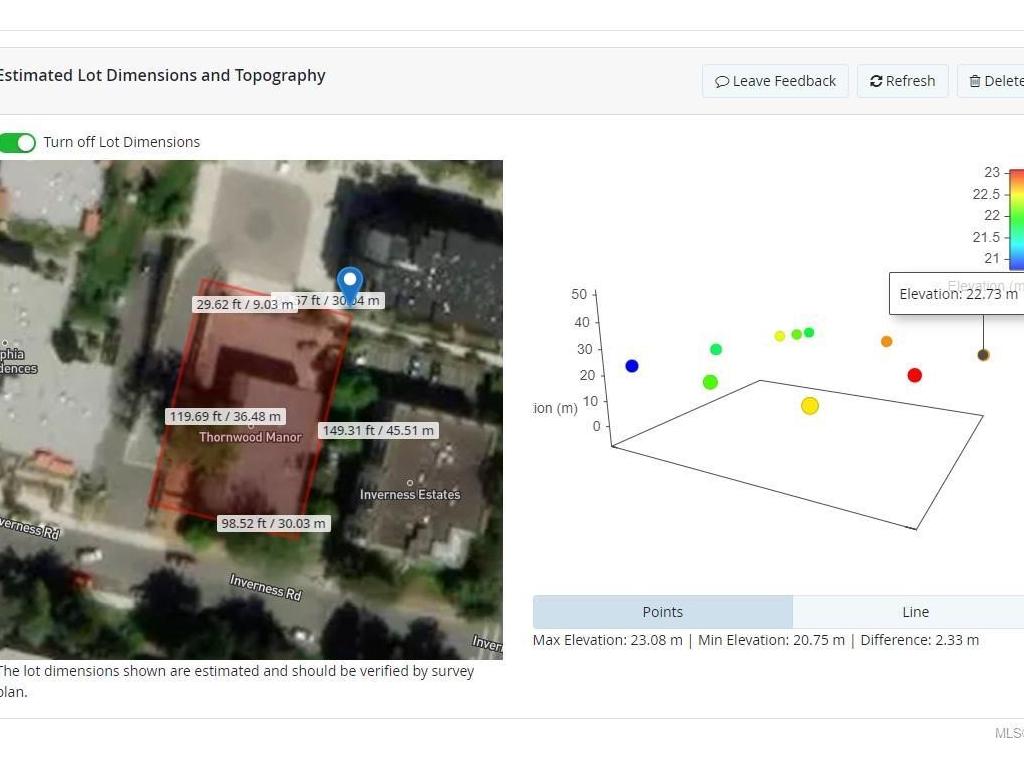Click the orange elevation point

[x=886, y=342]
